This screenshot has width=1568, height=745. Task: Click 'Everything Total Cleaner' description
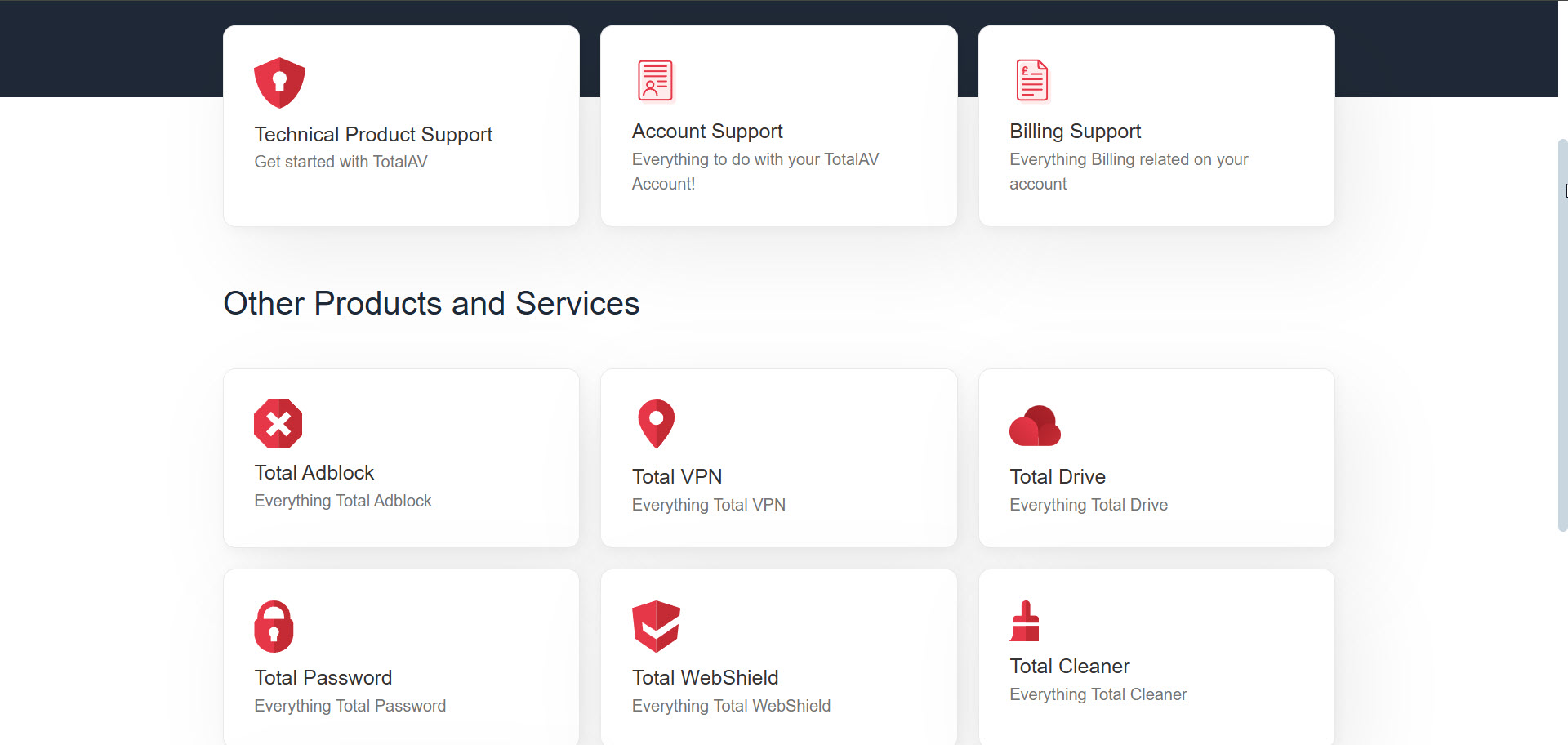coord(1098,694)
